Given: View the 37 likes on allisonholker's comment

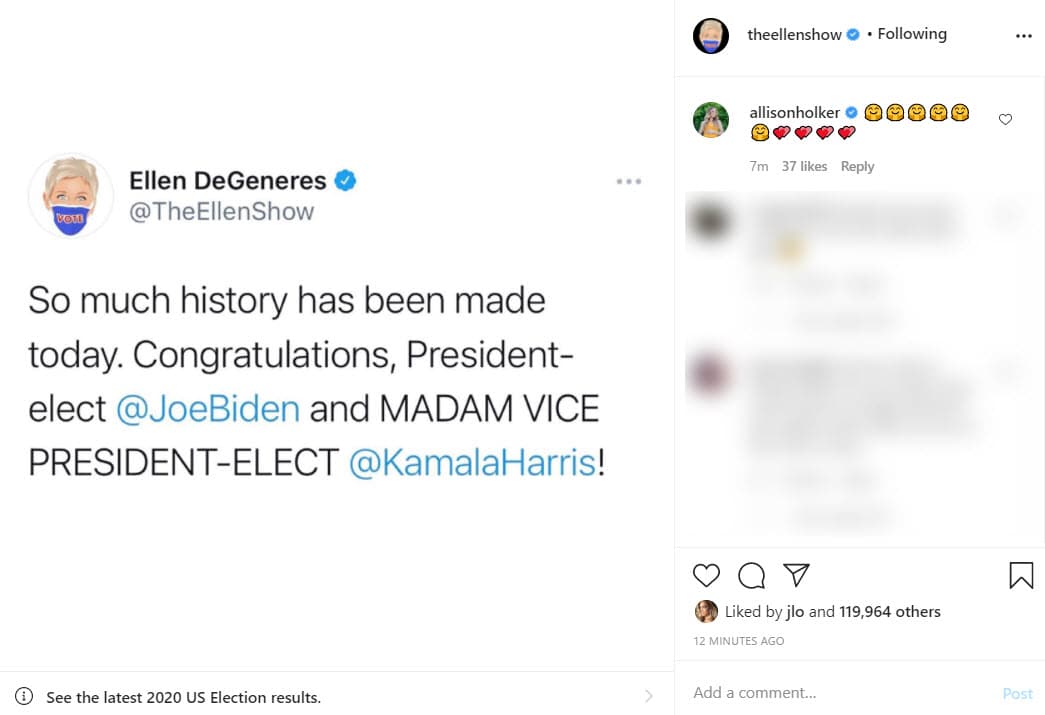Looking at the screenshot, I should click(804, 166).
